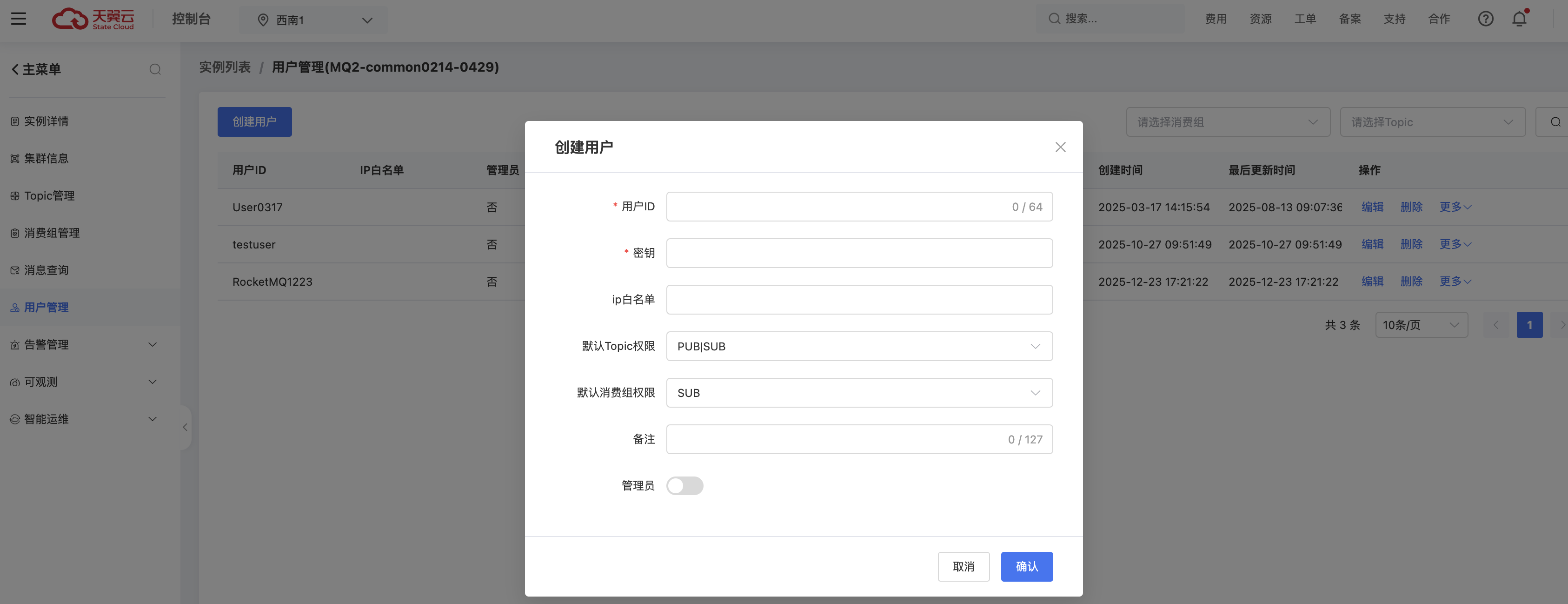1568x604 pixels.
Task: Click the 实例列表 breadcrumb link
Action: [x=225, y=67]
